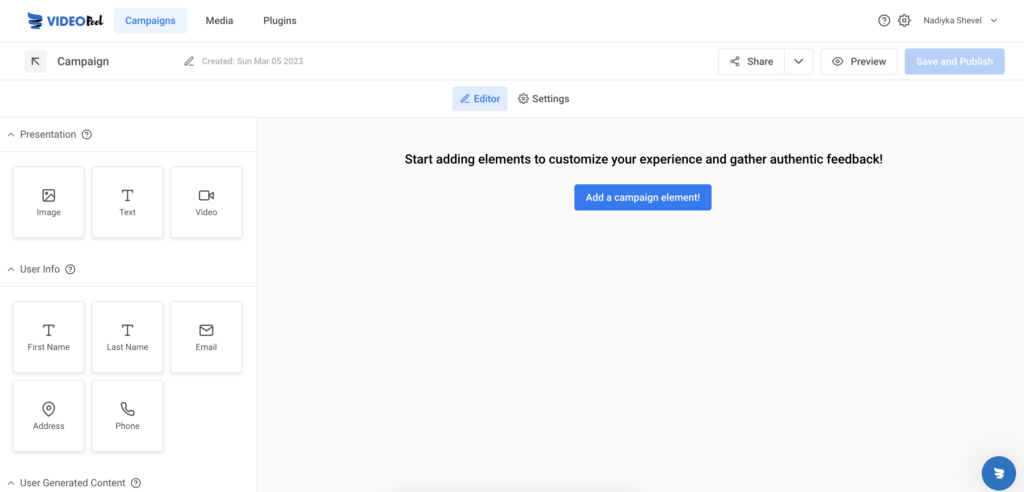This screenshot has height=492, width=1024.
Task: Collapse the User Info section
Action: [11, 269]
